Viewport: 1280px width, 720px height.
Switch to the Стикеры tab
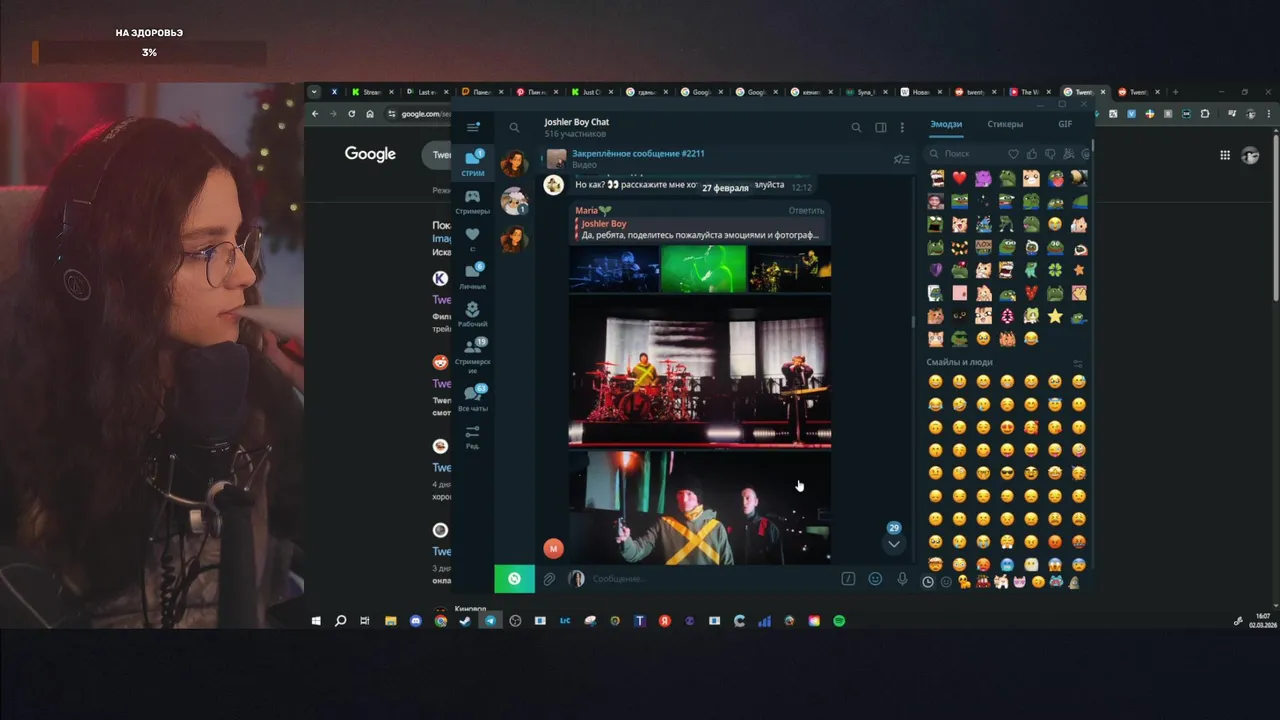[1005, 124]
